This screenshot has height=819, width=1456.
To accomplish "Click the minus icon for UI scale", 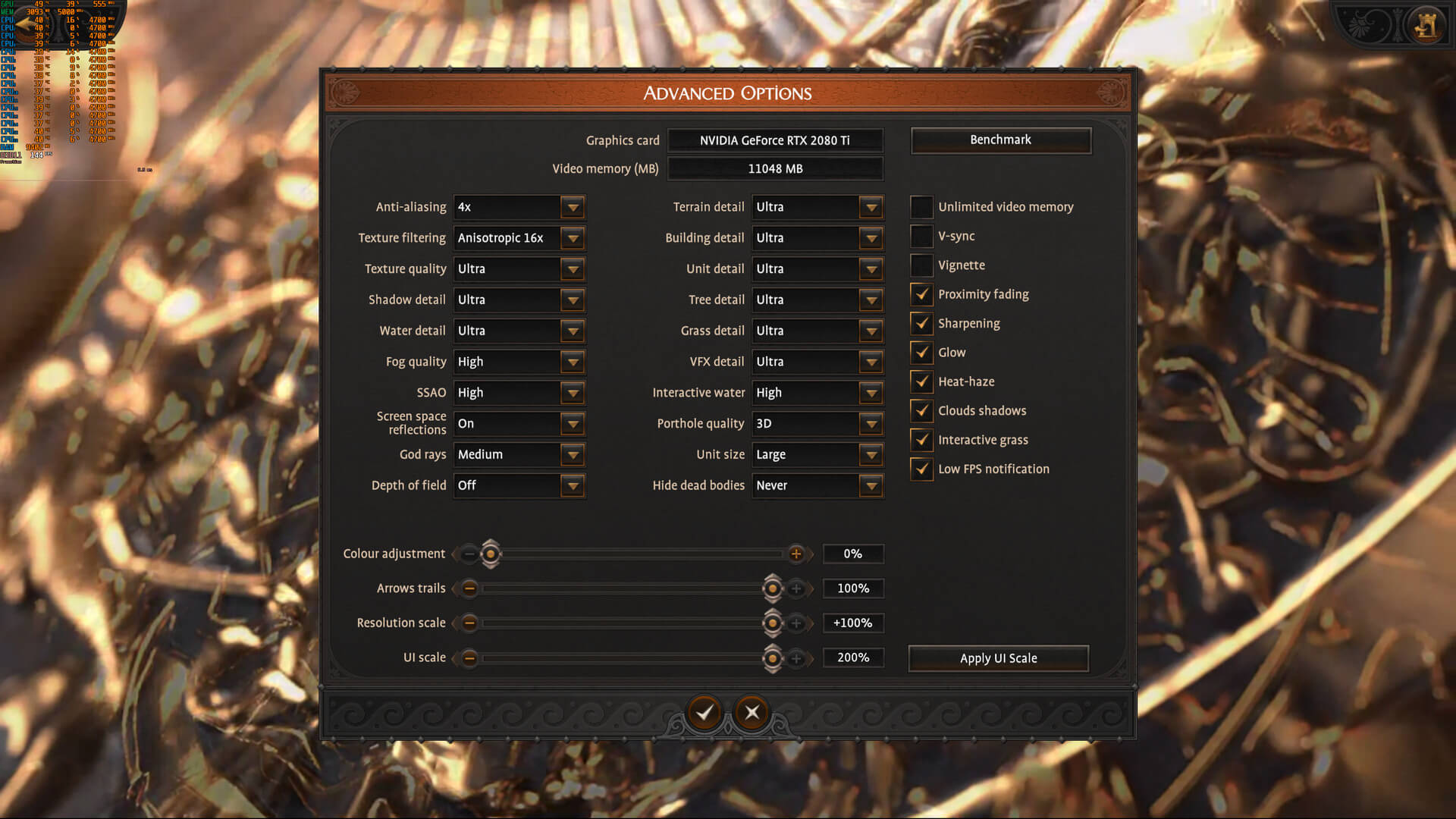I will 469,658.
